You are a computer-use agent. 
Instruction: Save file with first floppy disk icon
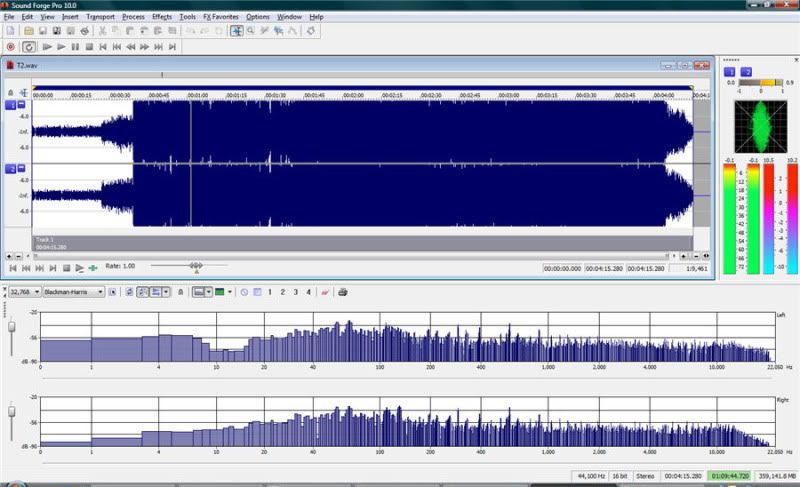pyautogui.click(x=43, y=31)
